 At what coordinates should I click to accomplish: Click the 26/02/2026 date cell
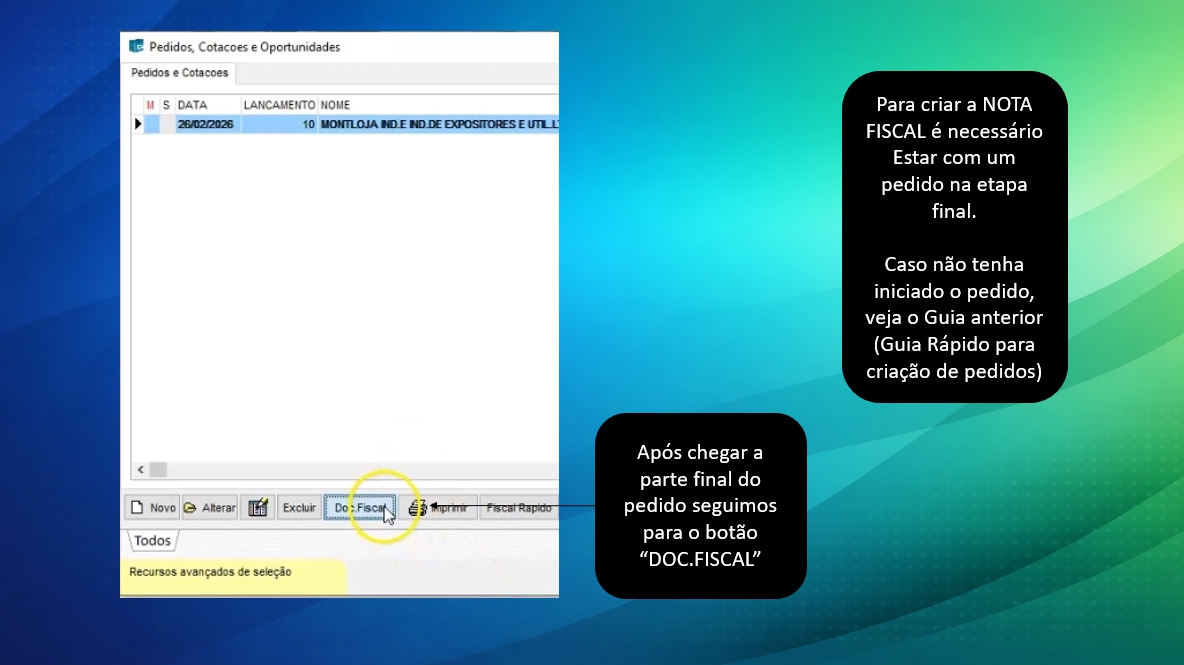(207, 125)
